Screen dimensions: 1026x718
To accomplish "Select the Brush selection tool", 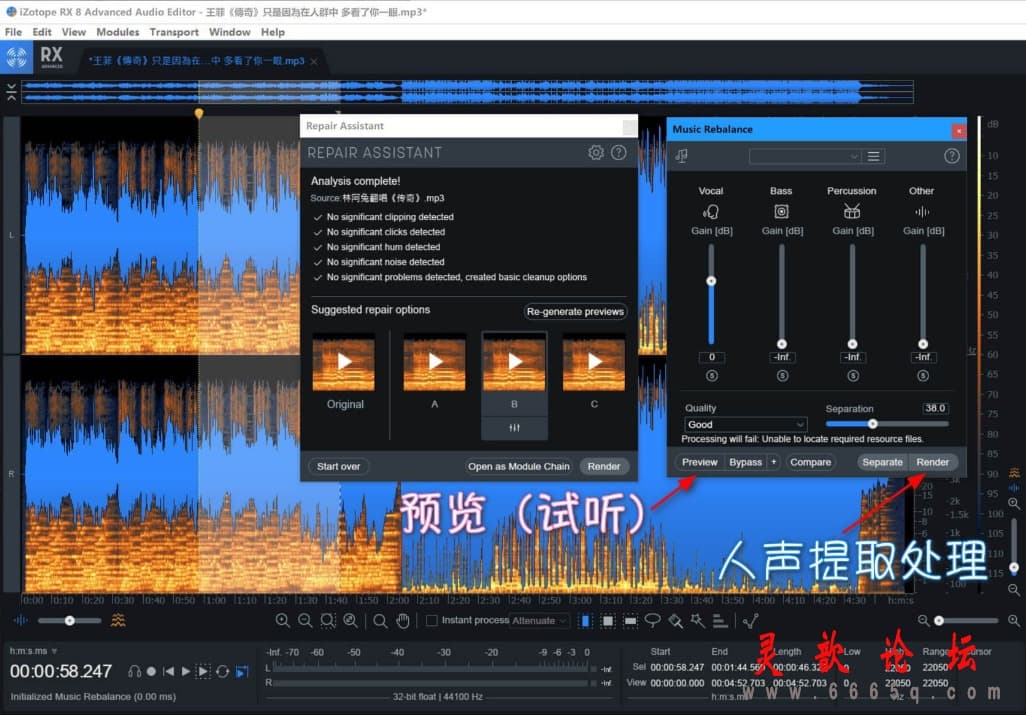I will (675, 620).
